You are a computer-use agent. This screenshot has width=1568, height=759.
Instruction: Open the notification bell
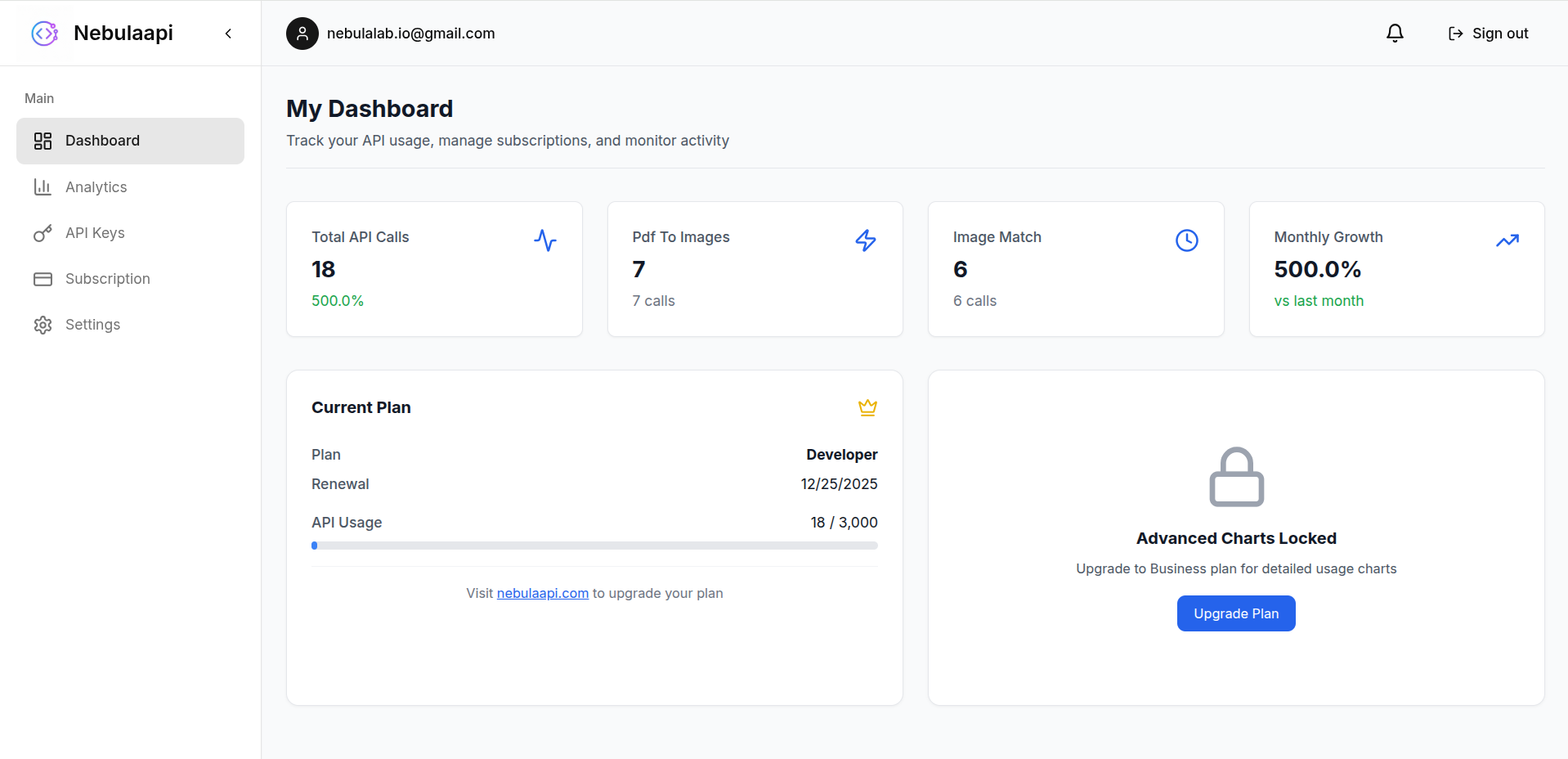click(1394, 33)
